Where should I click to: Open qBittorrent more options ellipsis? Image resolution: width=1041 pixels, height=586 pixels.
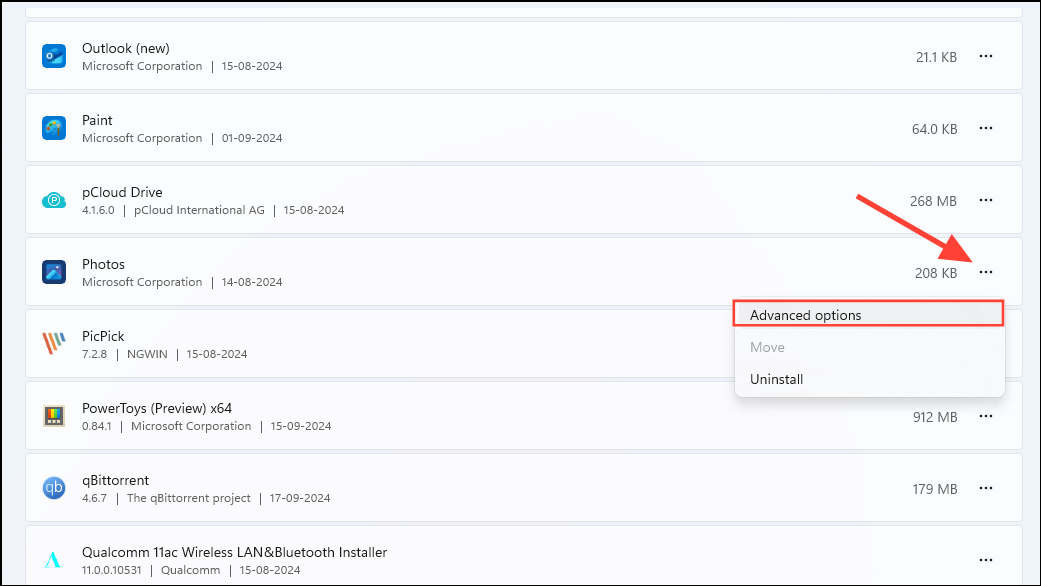tap(986, 488)
